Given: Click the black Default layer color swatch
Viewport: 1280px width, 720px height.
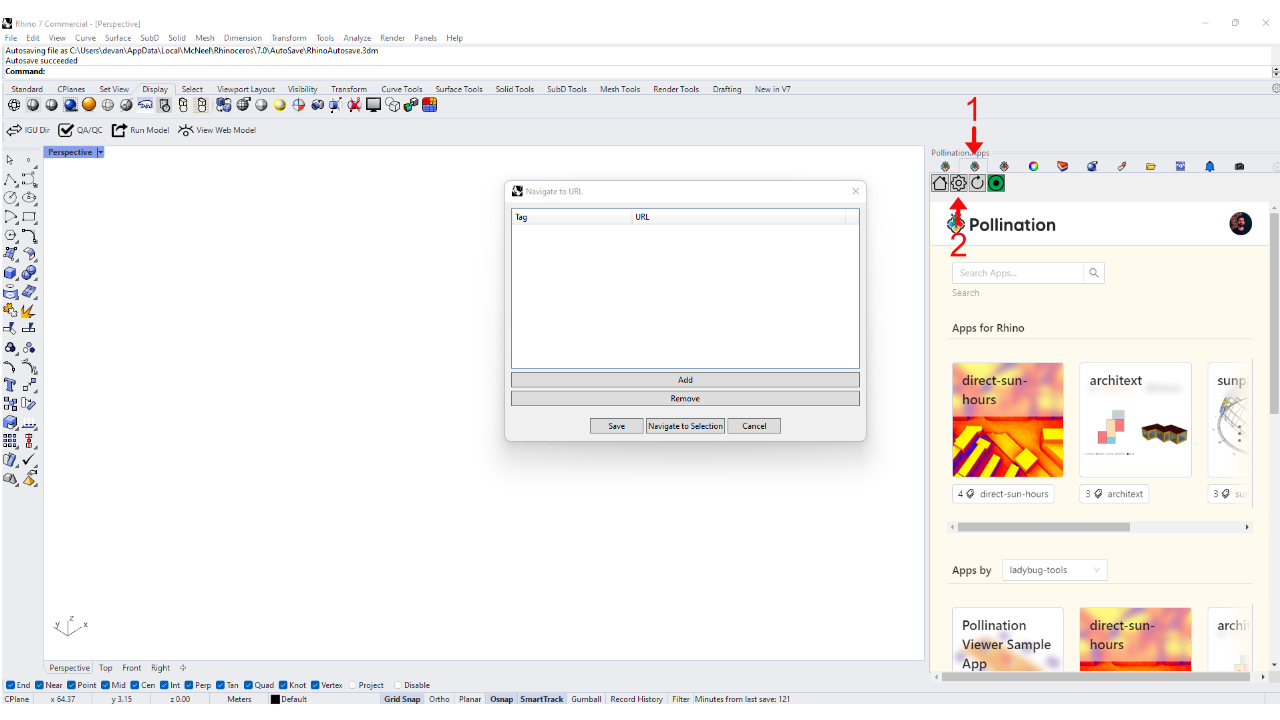Looking at the screenshot, I should 275,699.
